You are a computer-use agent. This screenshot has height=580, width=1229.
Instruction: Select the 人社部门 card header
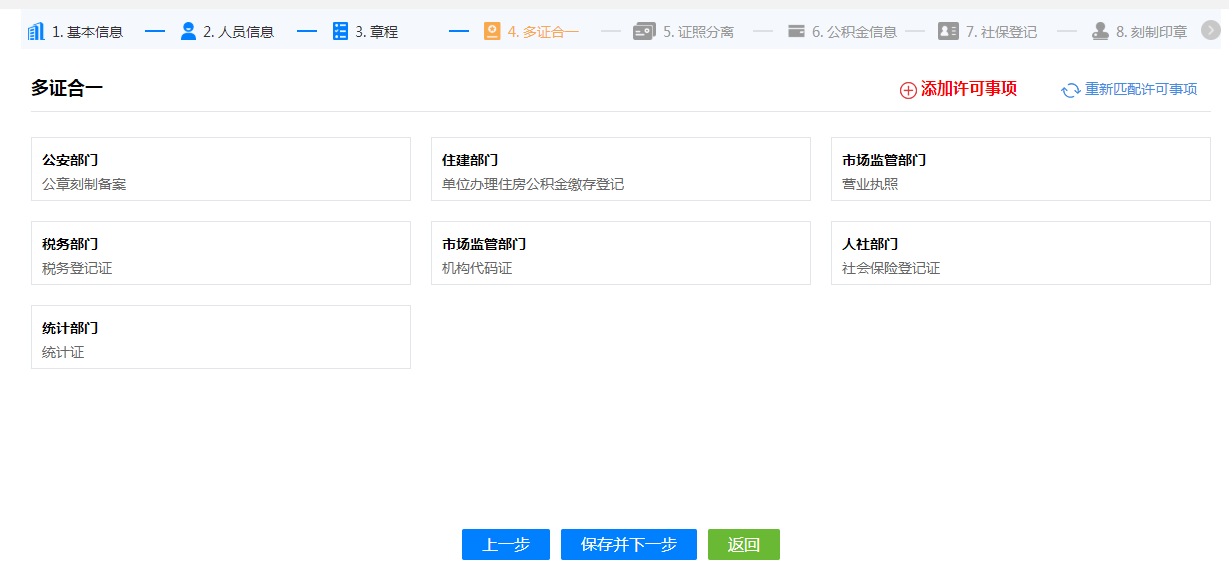870,244
